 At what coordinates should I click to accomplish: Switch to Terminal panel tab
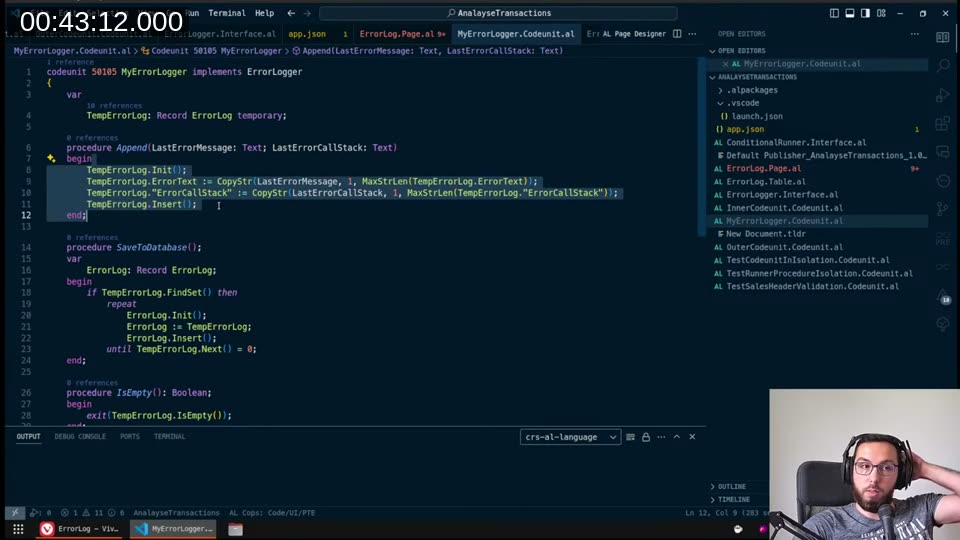click(x=170, y=437)
